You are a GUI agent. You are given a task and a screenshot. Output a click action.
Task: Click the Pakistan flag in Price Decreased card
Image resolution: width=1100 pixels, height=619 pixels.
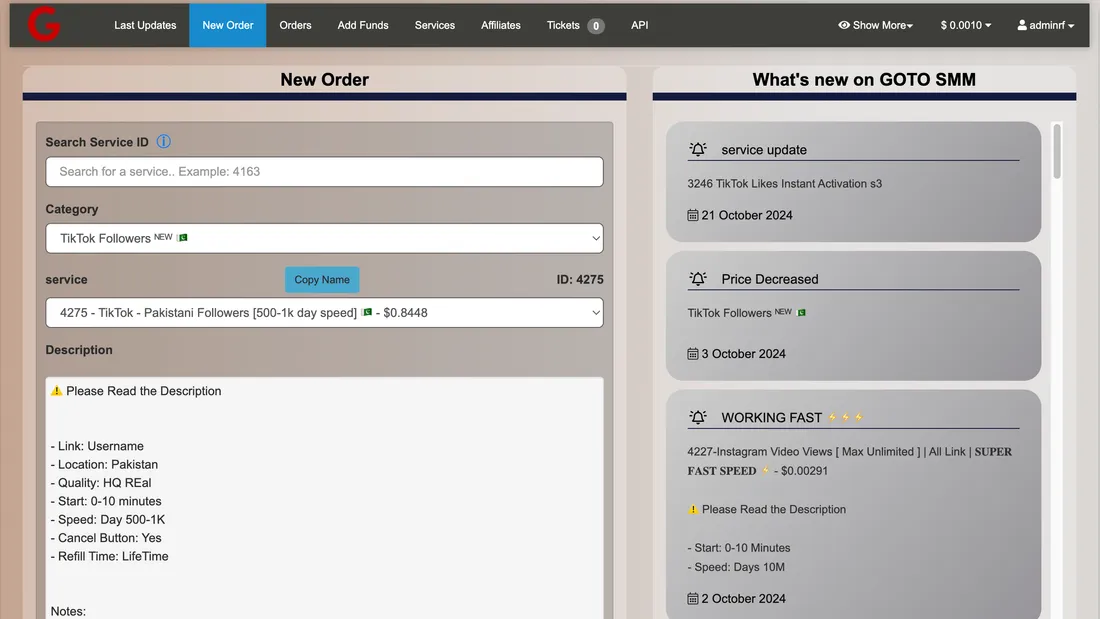(802, 312)
